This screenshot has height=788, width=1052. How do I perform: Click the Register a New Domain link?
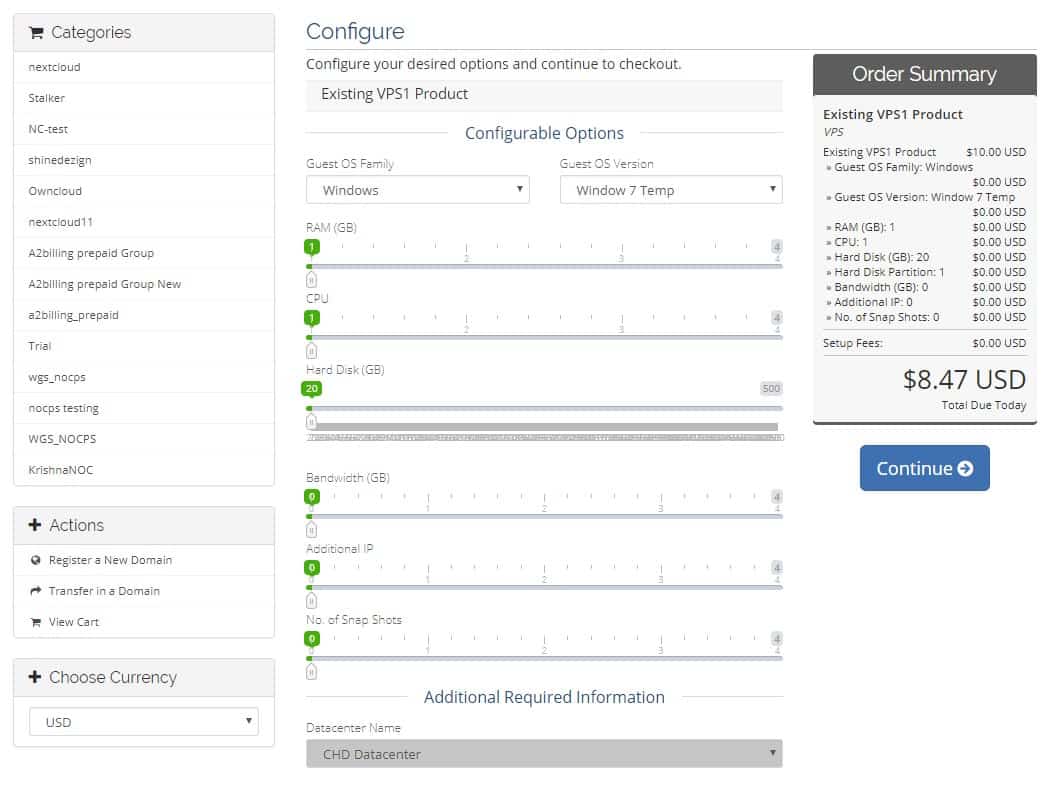[110, 560]
